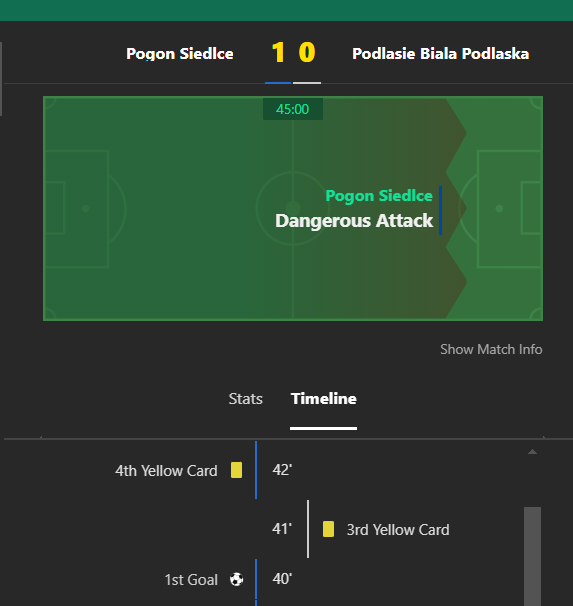Click the 4th Yellow Card icon at 42'

(x=236, y=470)
